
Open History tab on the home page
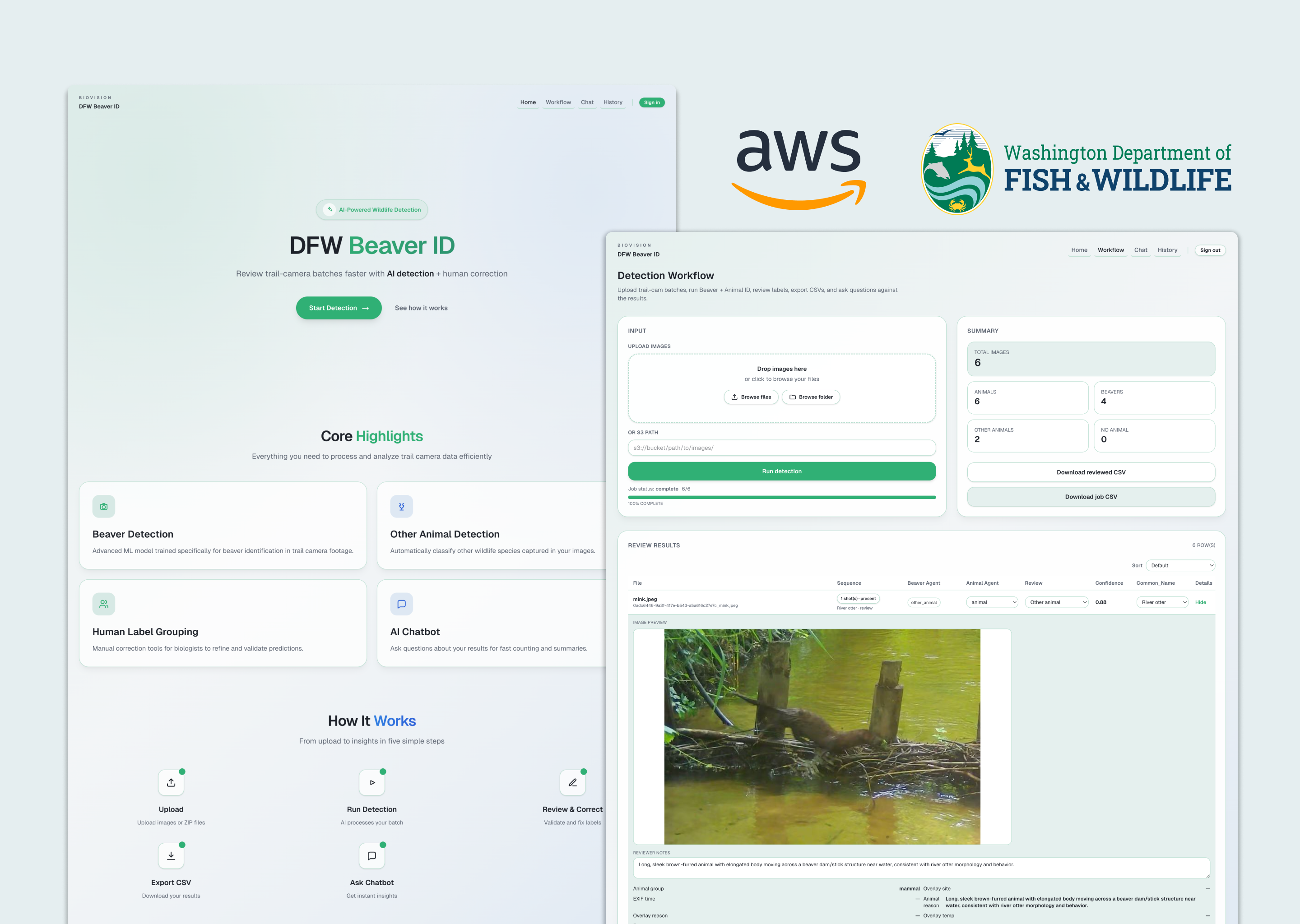click(613, 102)
